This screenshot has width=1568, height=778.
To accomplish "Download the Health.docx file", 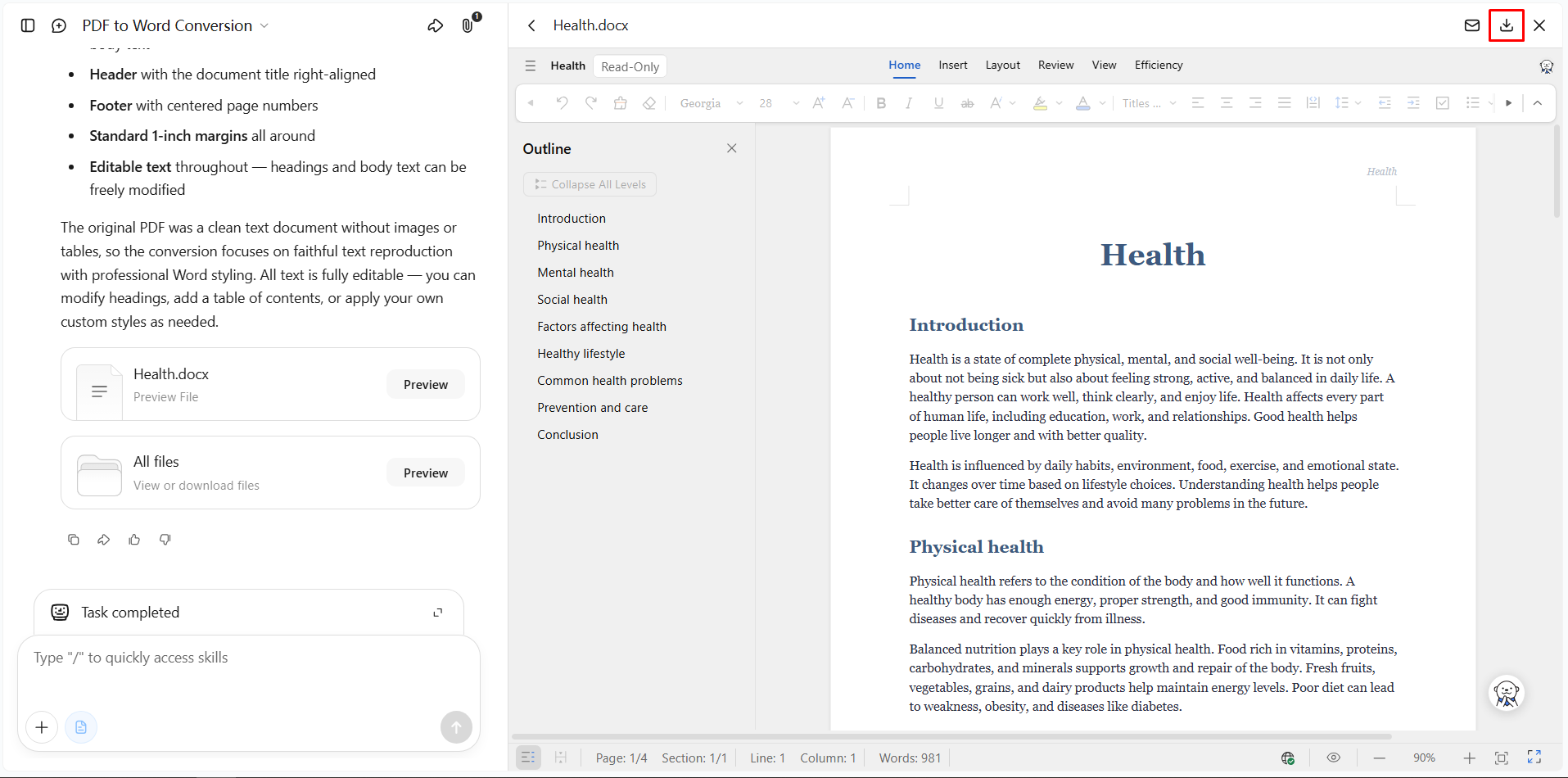I will pos(1507,25).
